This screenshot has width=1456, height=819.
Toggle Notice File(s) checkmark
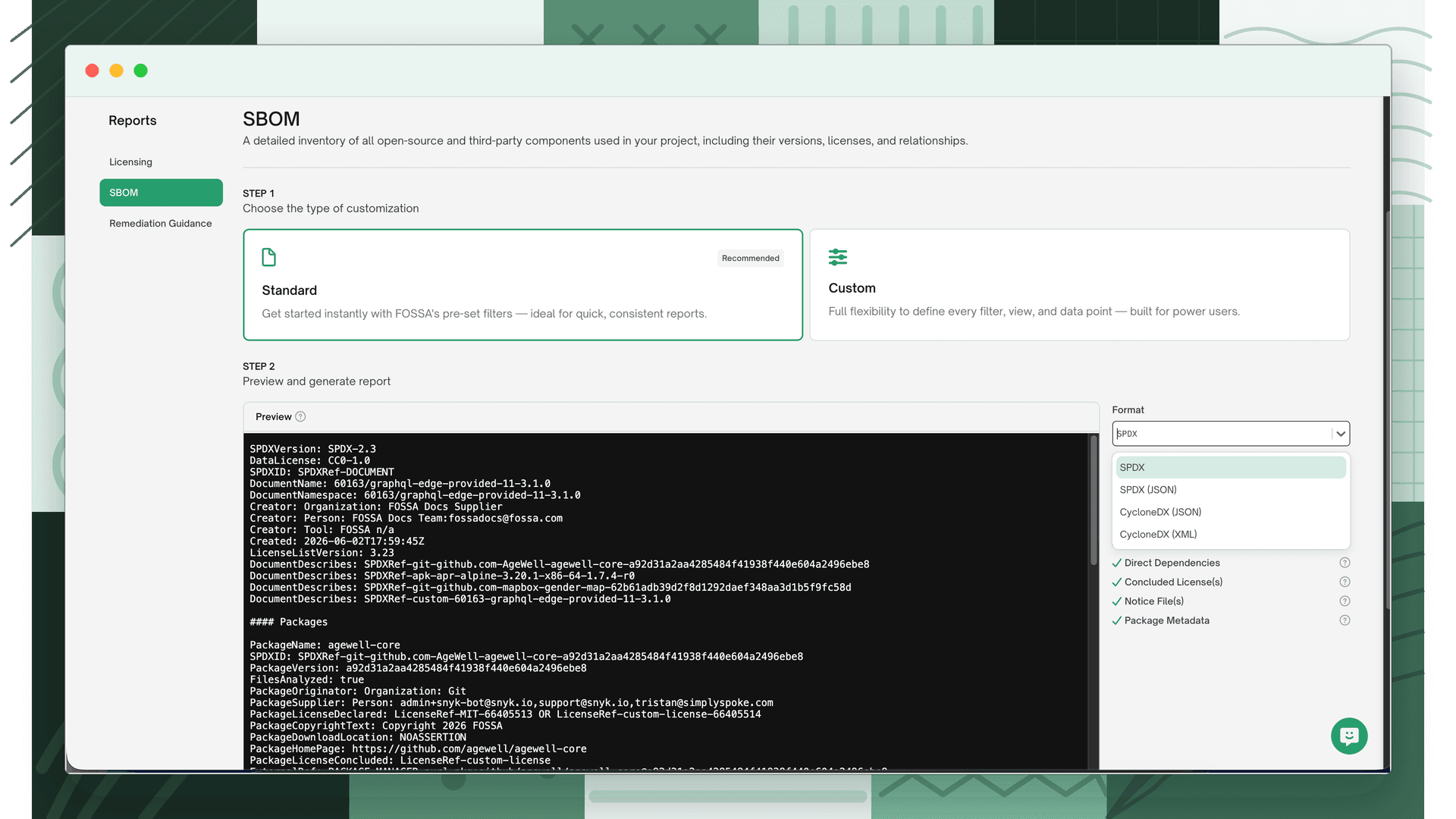coord(1116,601)
